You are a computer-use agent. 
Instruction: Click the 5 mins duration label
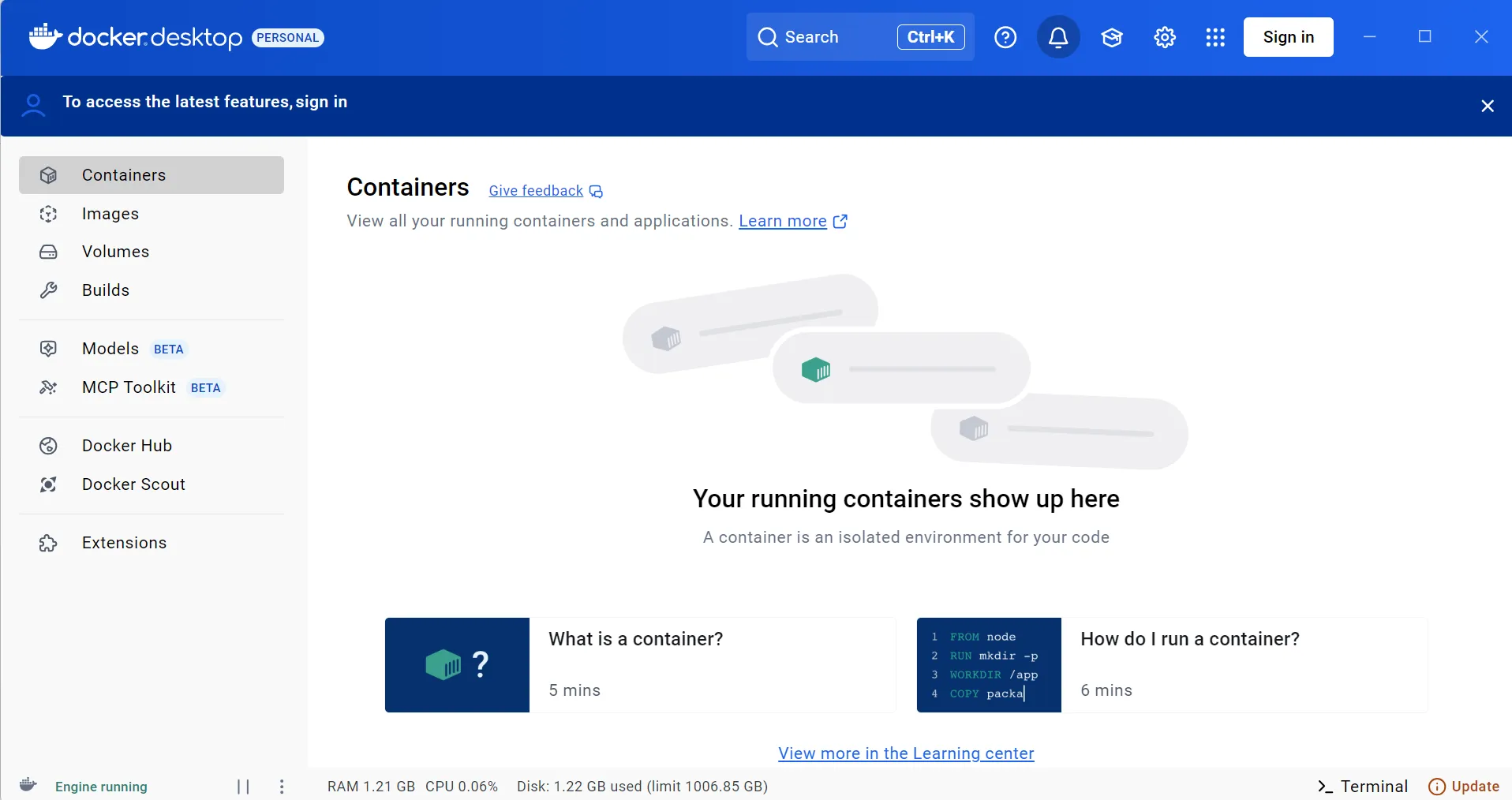coord(574,690)
